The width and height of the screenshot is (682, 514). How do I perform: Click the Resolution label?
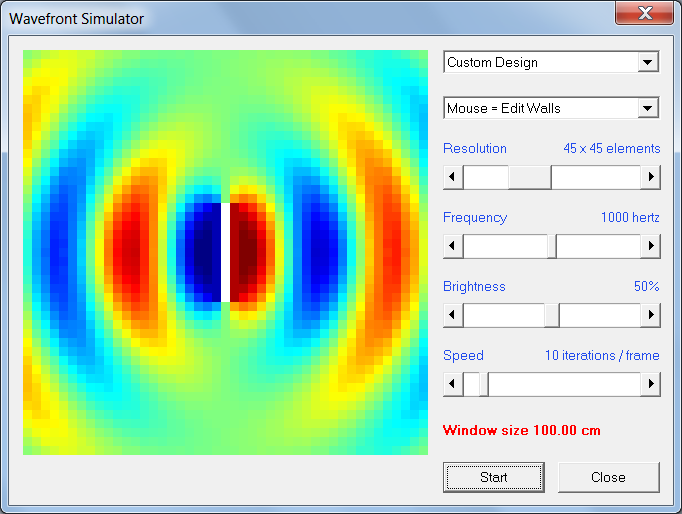tap(475, 148)
